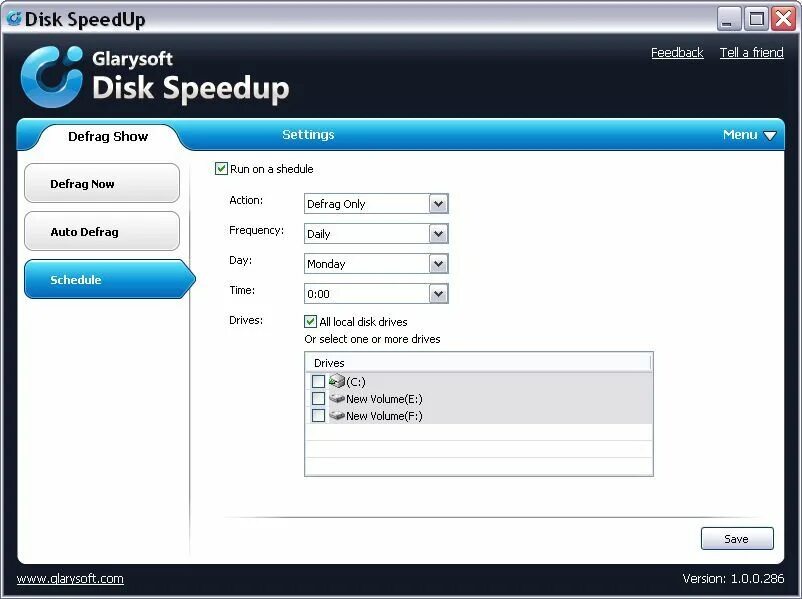Expand the Menu dropdown
The width and height of the screenshot is (802, 599).
click(x=749, y=135)
